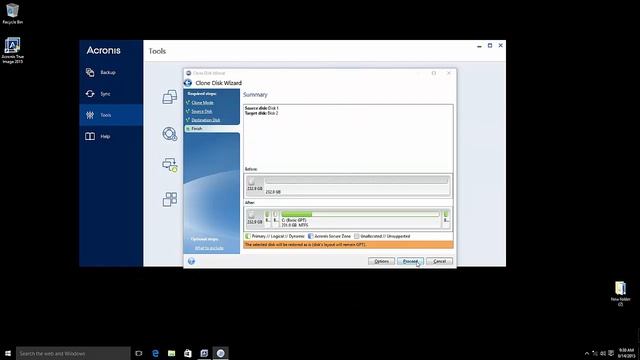
Task: Click the Summary text box with source disk
Action: [x=348, y=138]
